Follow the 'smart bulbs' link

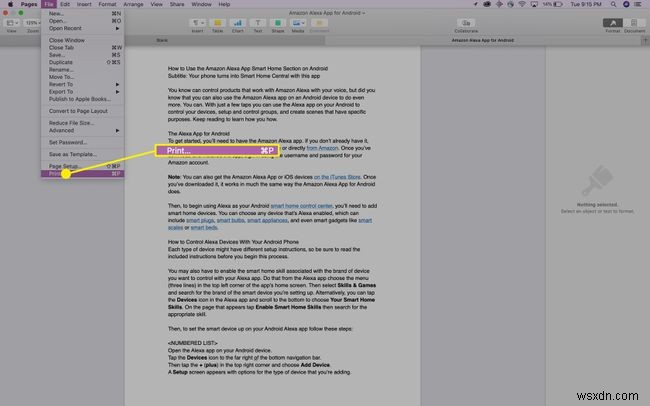(x=230, y=221)
